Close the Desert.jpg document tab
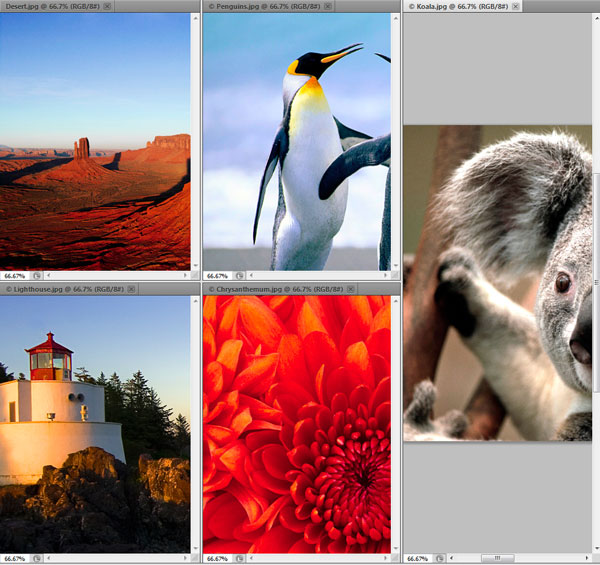This screenshot has width=600, height=565. [107, 6]
